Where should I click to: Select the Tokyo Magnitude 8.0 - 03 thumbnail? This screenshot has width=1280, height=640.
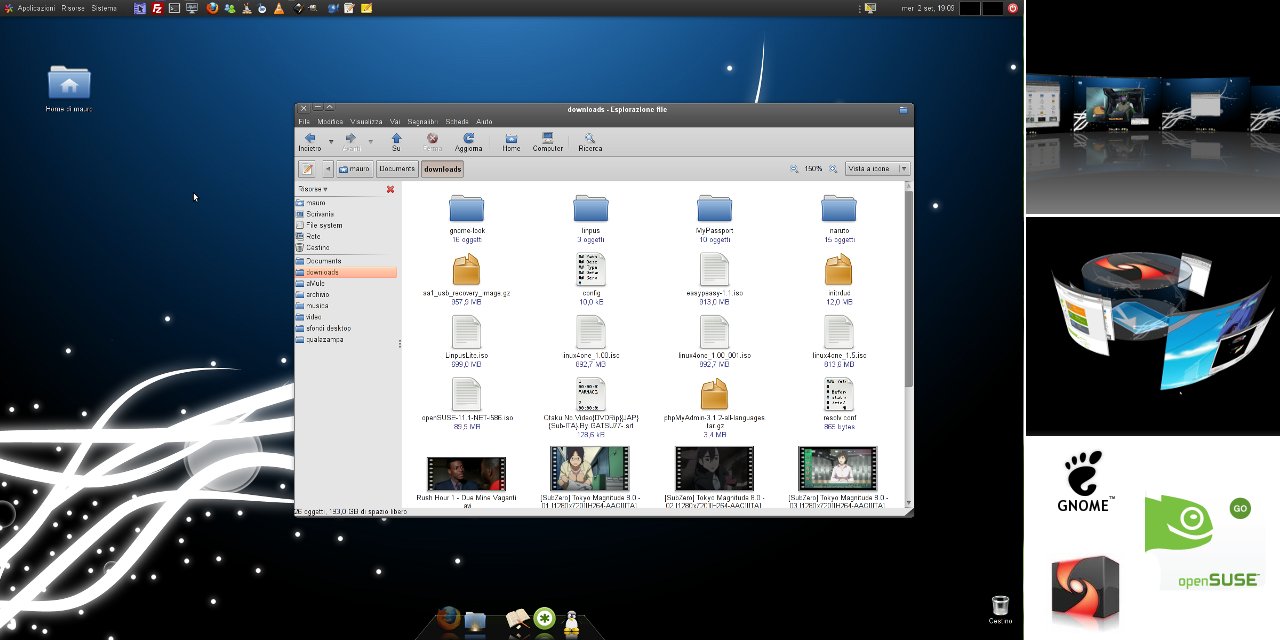pyautogui.click(x=838, y=468)
